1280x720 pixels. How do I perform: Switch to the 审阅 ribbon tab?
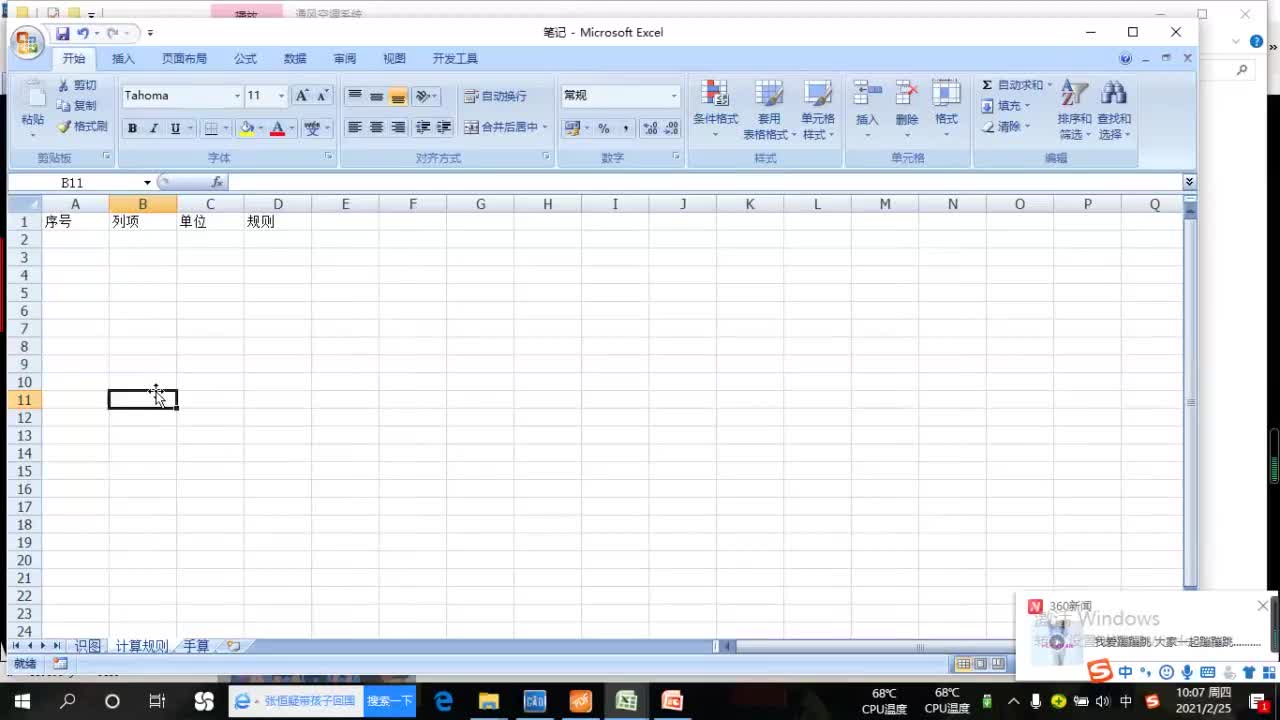345,59
